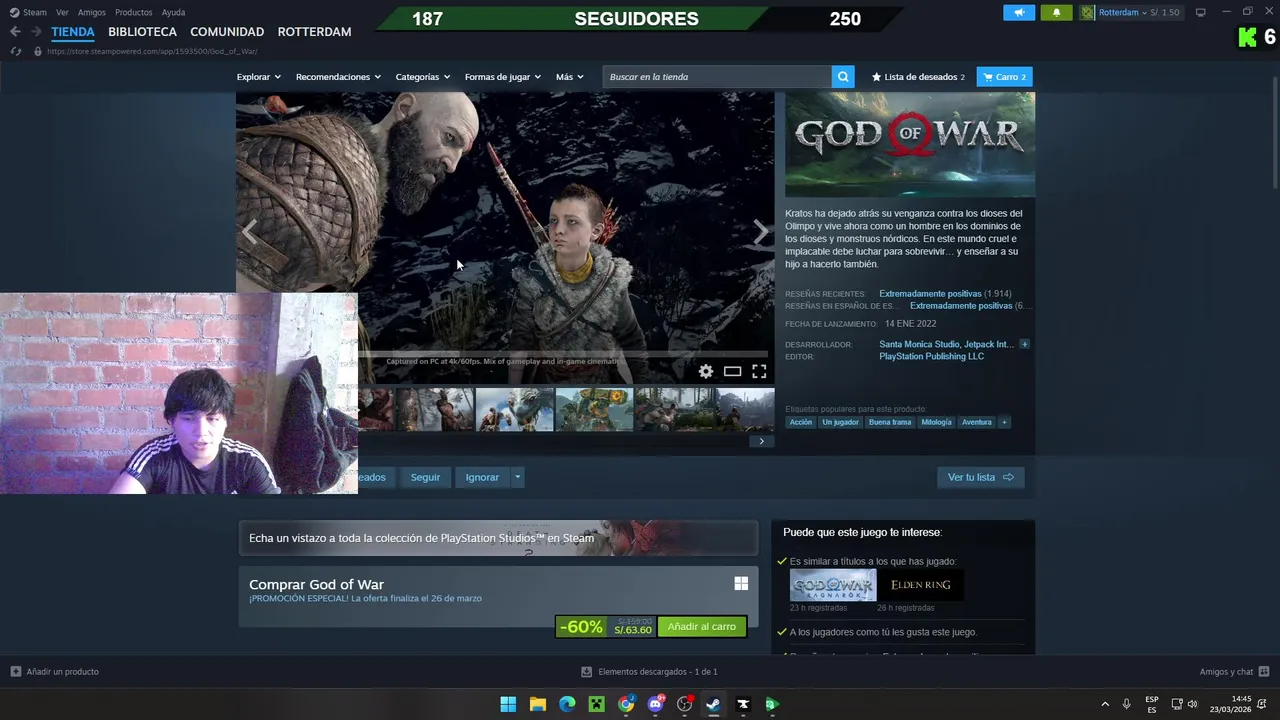Screen dimensions: 1280x720
Task: Expand the Recomendaciones dropdown
Action: (338, 77)
